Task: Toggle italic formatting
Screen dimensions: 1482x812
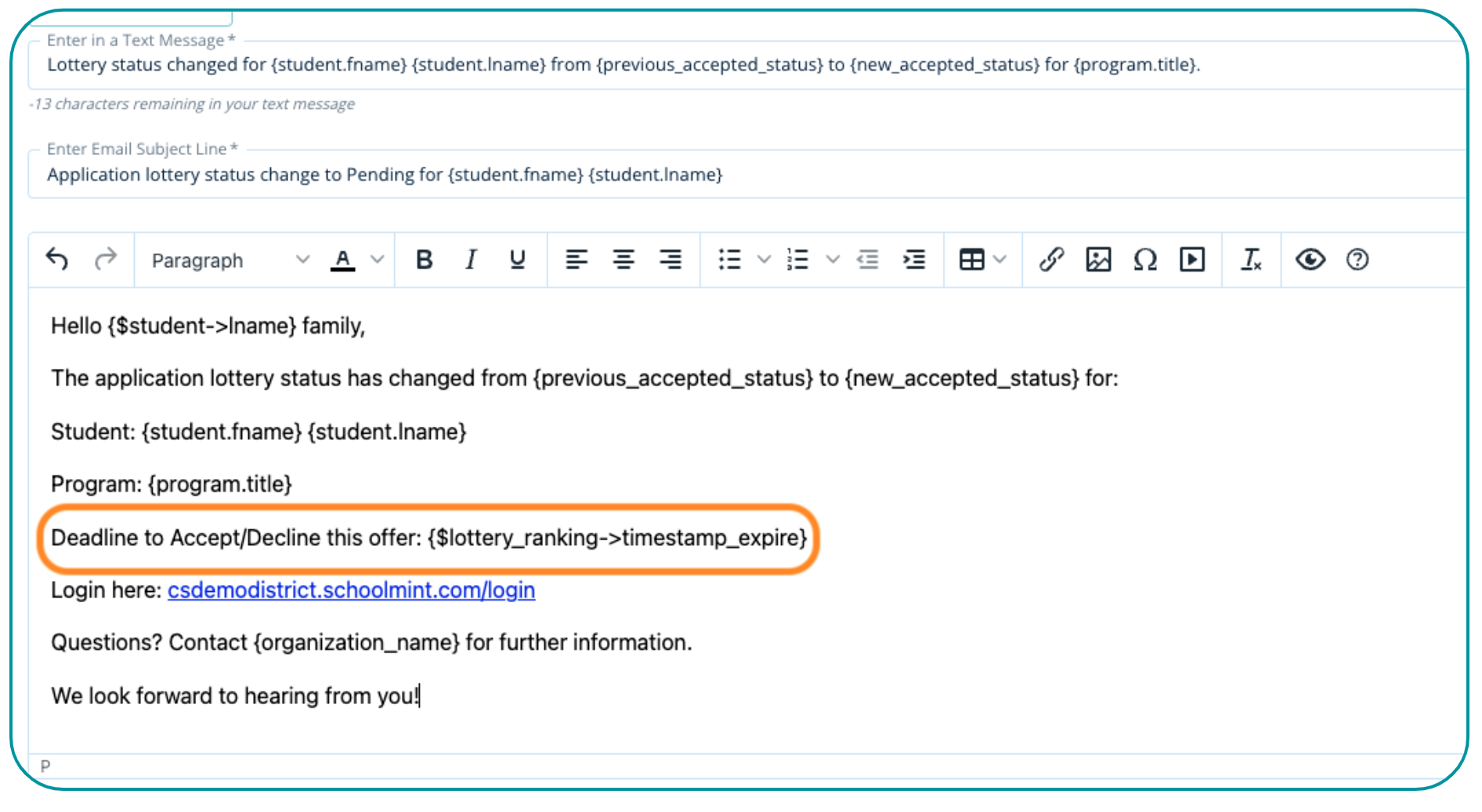Action: (x=471, y=259)
